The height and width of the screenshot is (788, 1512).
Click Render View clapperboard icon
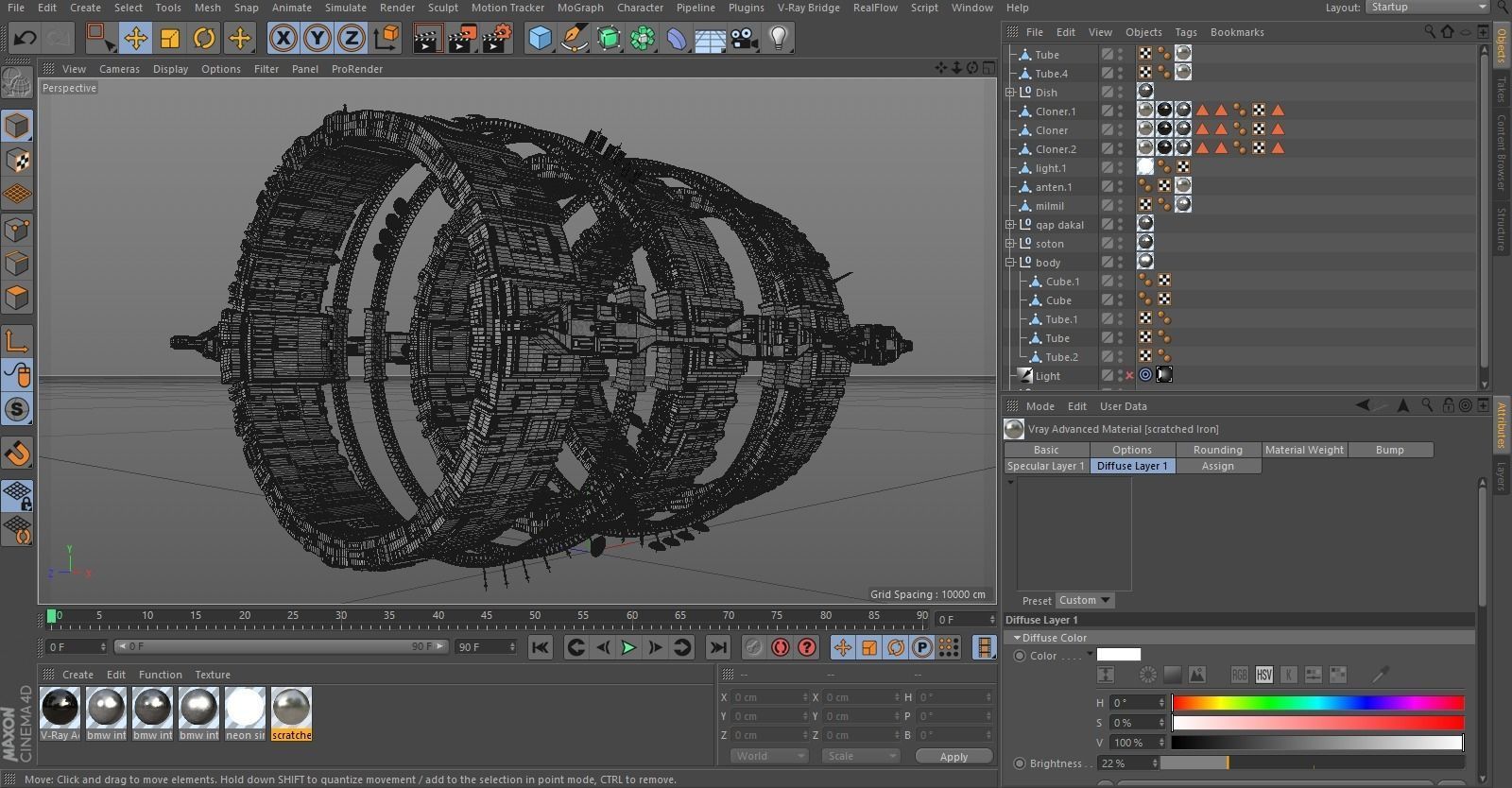pos(427,39)
